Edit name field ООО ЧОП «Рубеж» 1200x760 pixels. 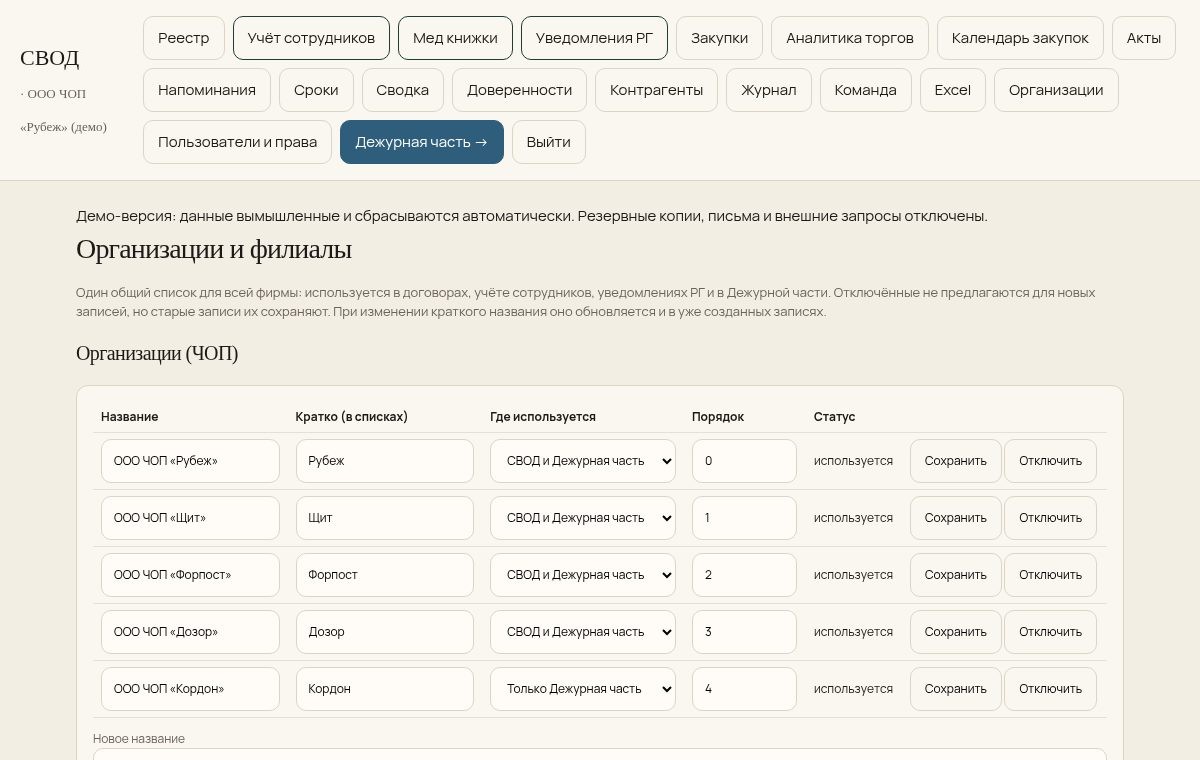190,461
